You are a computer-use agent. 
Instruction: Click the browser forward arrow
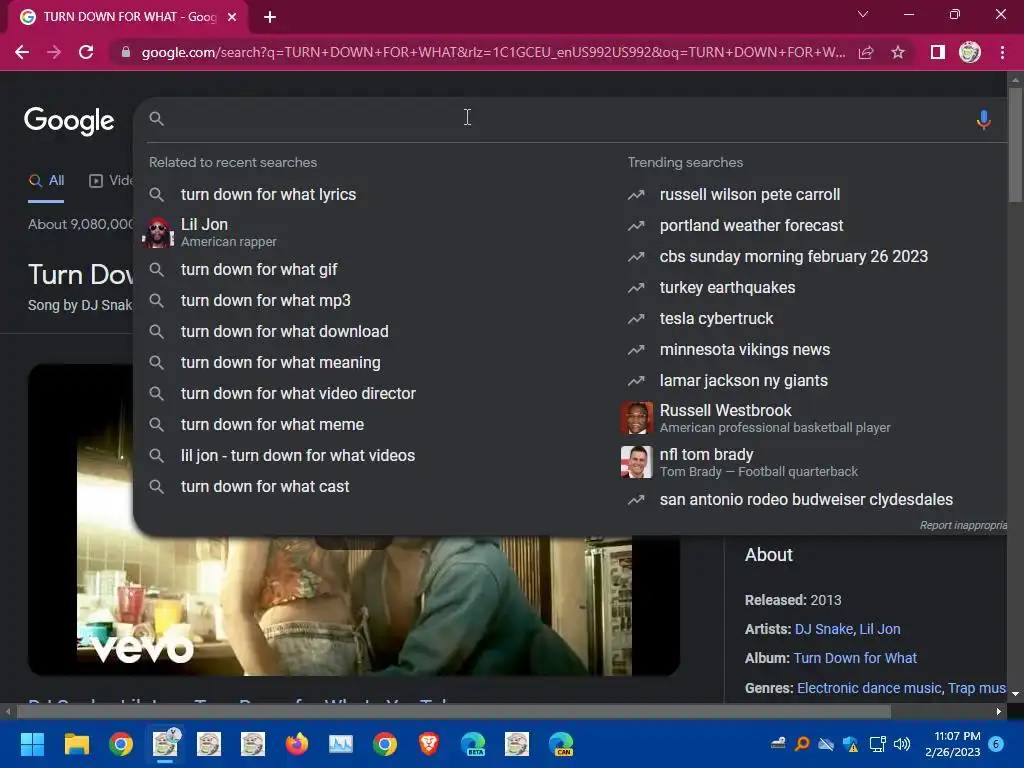[x=54, y=52]
